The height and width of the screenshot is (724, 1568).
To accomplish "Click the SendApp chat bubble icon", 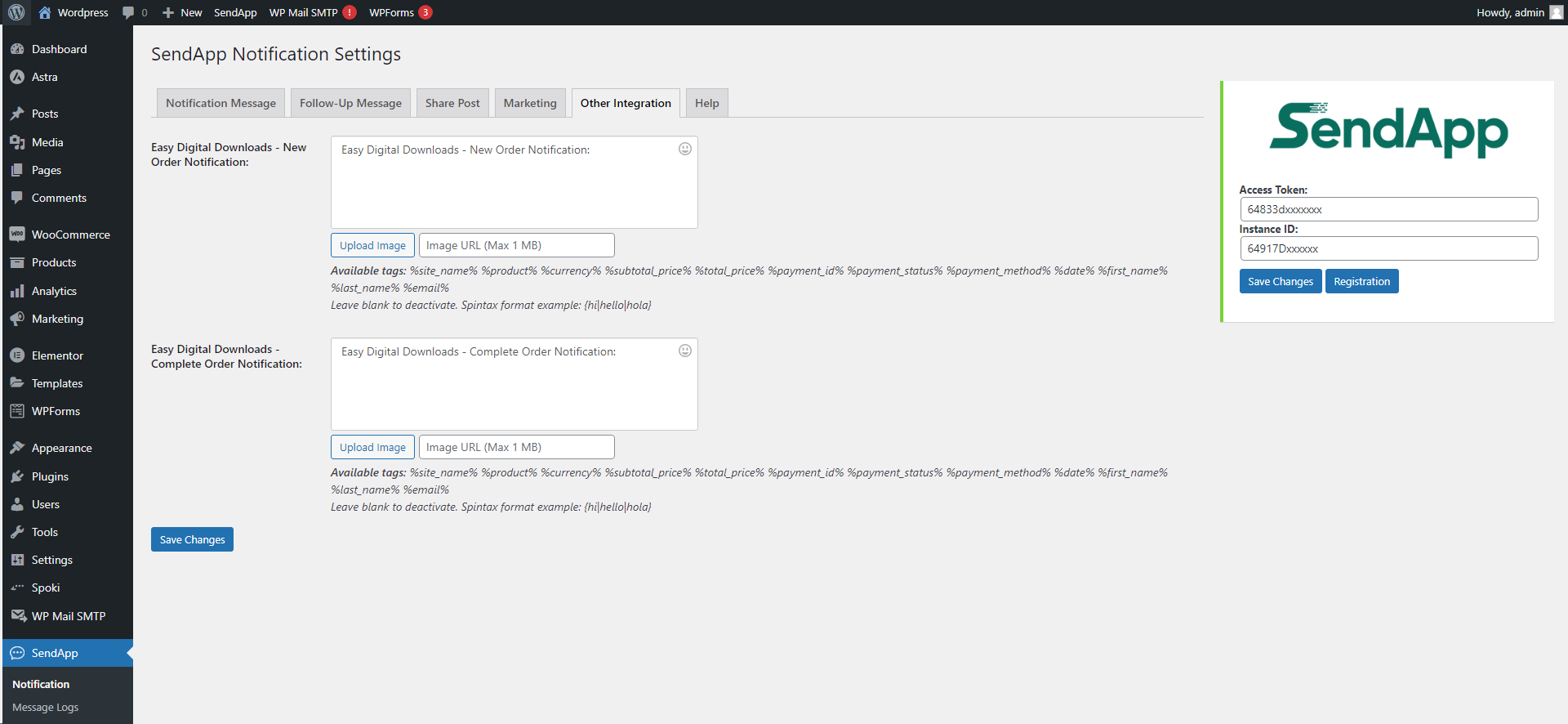I will [x=17, y=653].
